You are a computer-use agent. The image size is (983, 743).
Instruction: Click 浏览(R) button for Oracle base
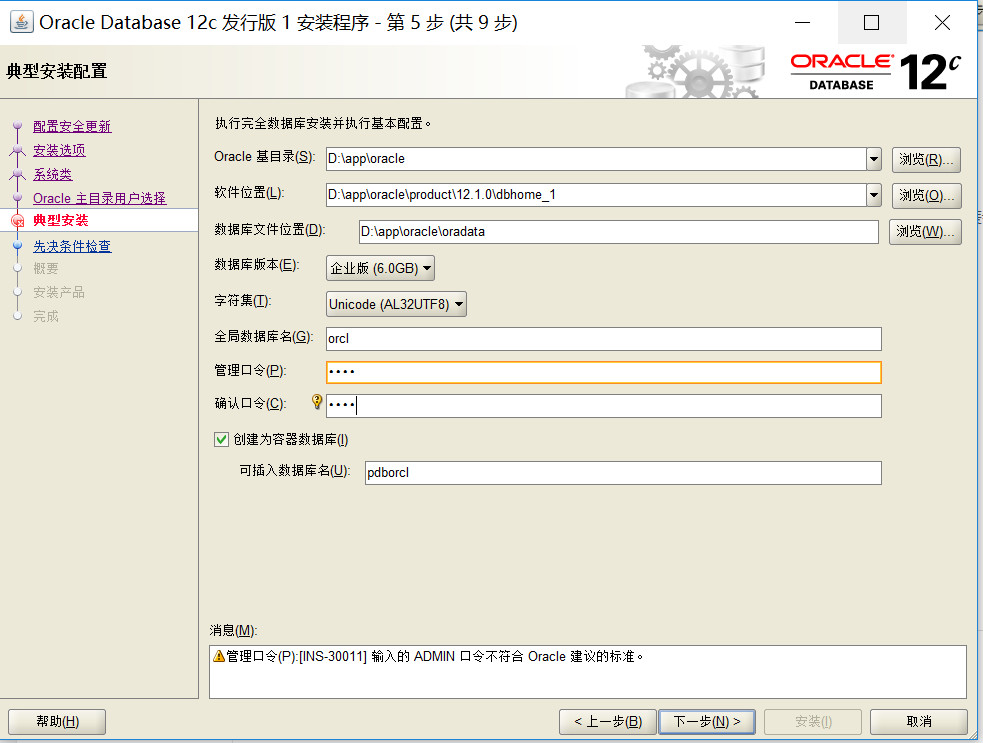point(926,159)
